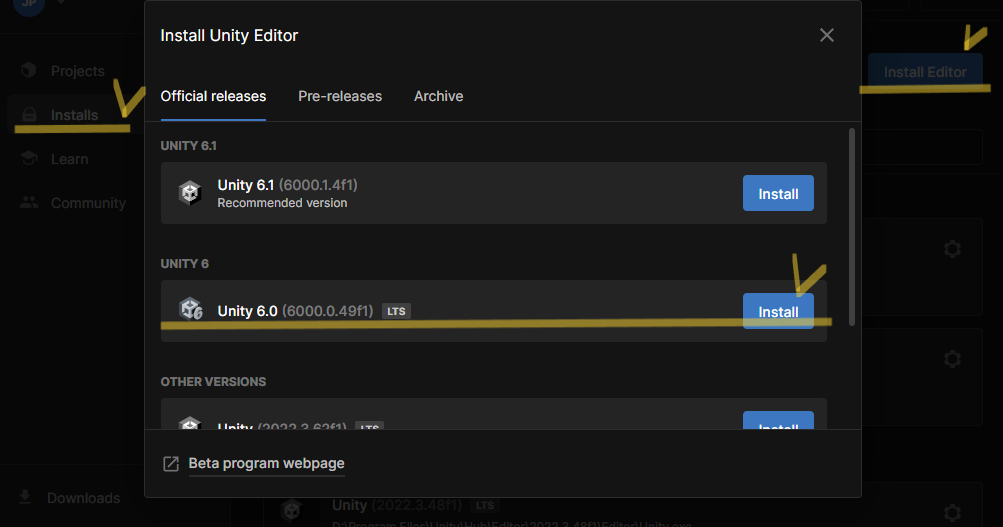Image resolution: width=1003 pixels, height=527 pixels.
Task: Open Community in the Hub sidebar
Action: pyautogui.click(x=88, y=203)
